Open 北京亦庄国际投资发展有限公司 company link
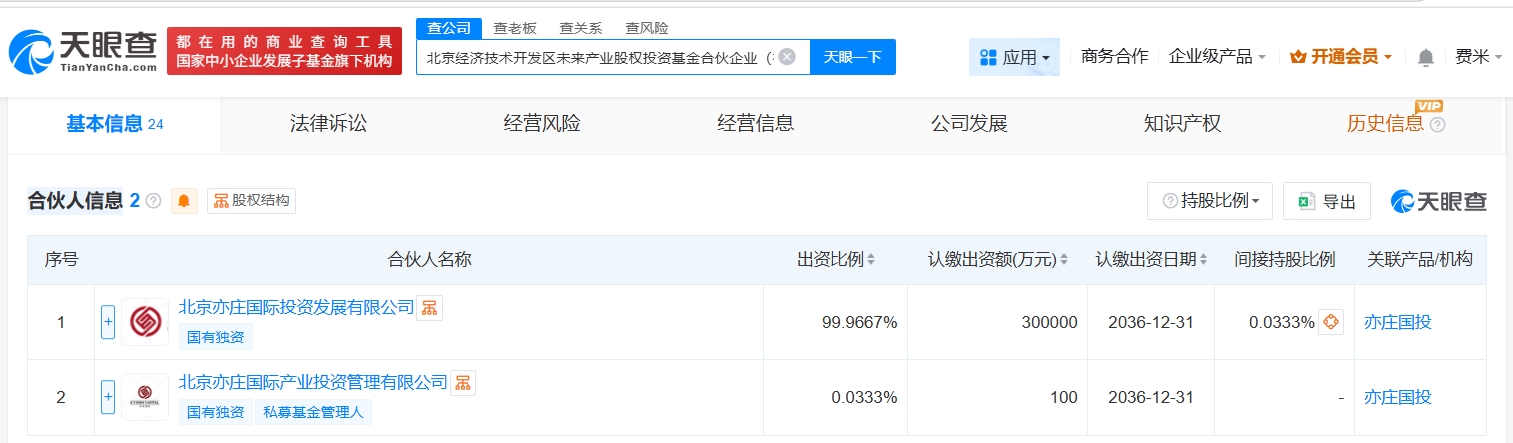Screen dimensions: 1513x443 [296, 308]
